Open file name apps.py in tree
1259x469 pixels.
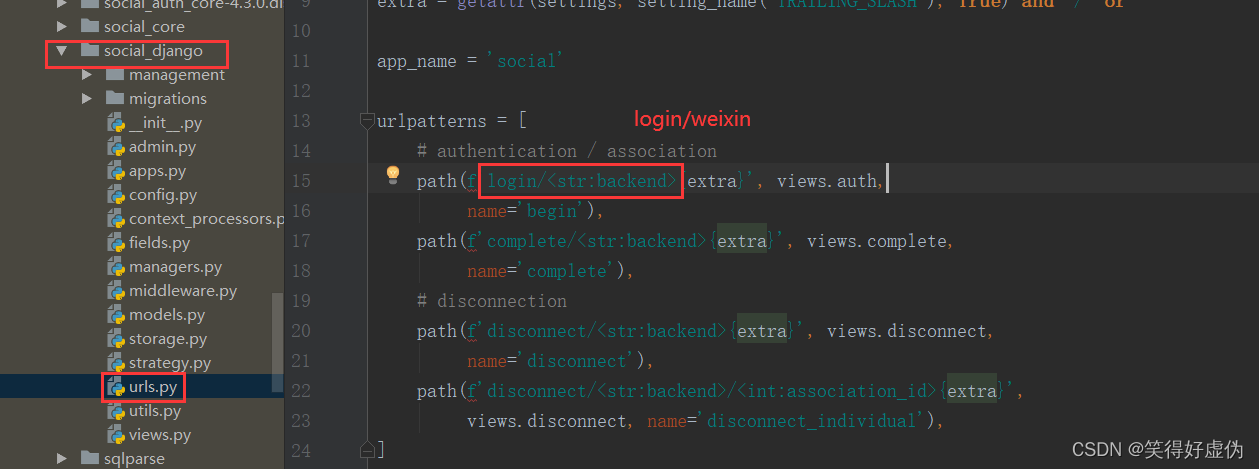coord(158,171)
